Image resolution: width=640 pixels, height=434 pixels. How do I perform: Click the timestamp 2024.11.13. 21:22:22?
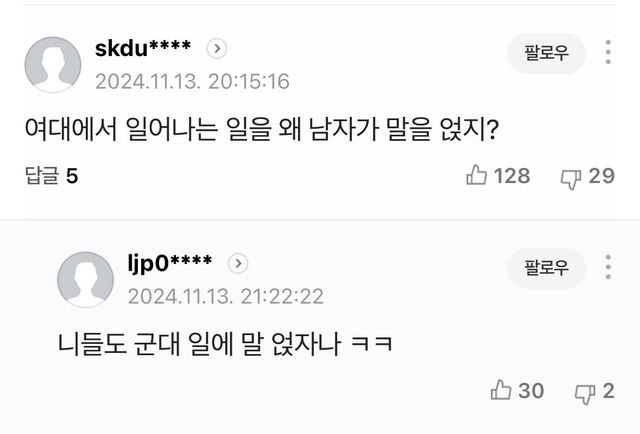[226, 296]
